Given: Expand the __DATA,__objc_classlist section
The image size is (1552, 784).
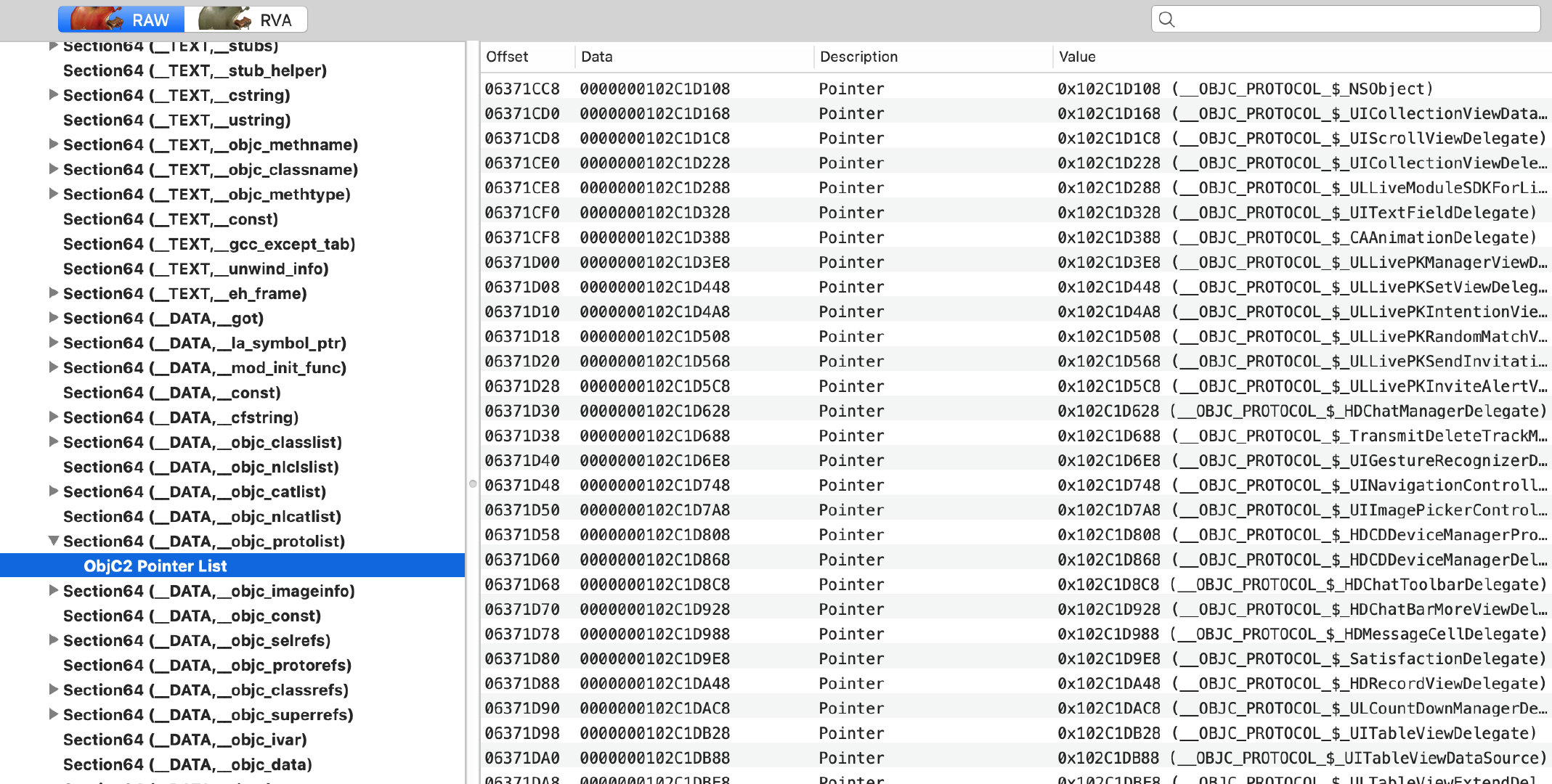Looking at the screenshot, I should 53,442.
